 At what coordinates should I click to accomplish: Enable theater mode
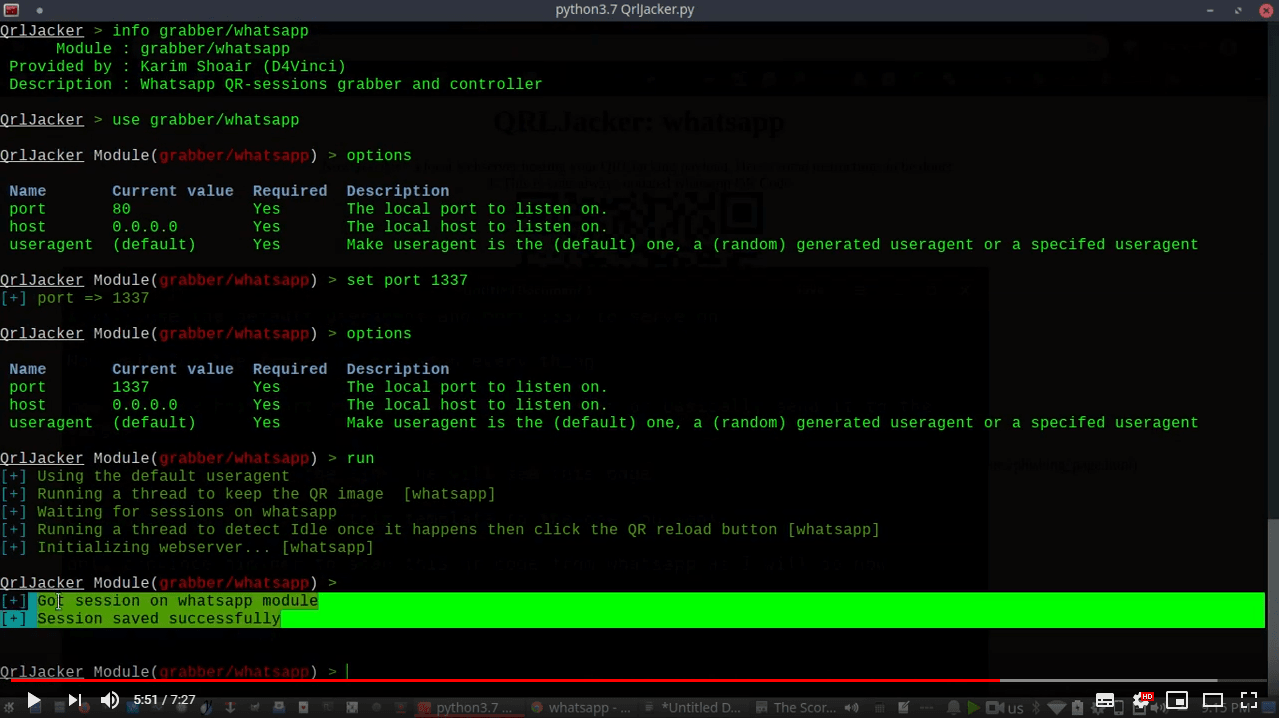click(1213, 700)
